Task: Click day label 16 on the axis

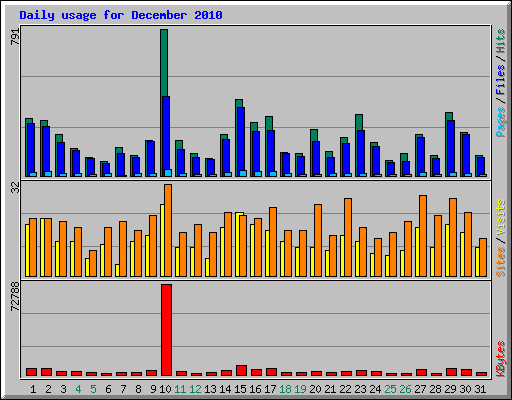Action: tap(255, 389)
